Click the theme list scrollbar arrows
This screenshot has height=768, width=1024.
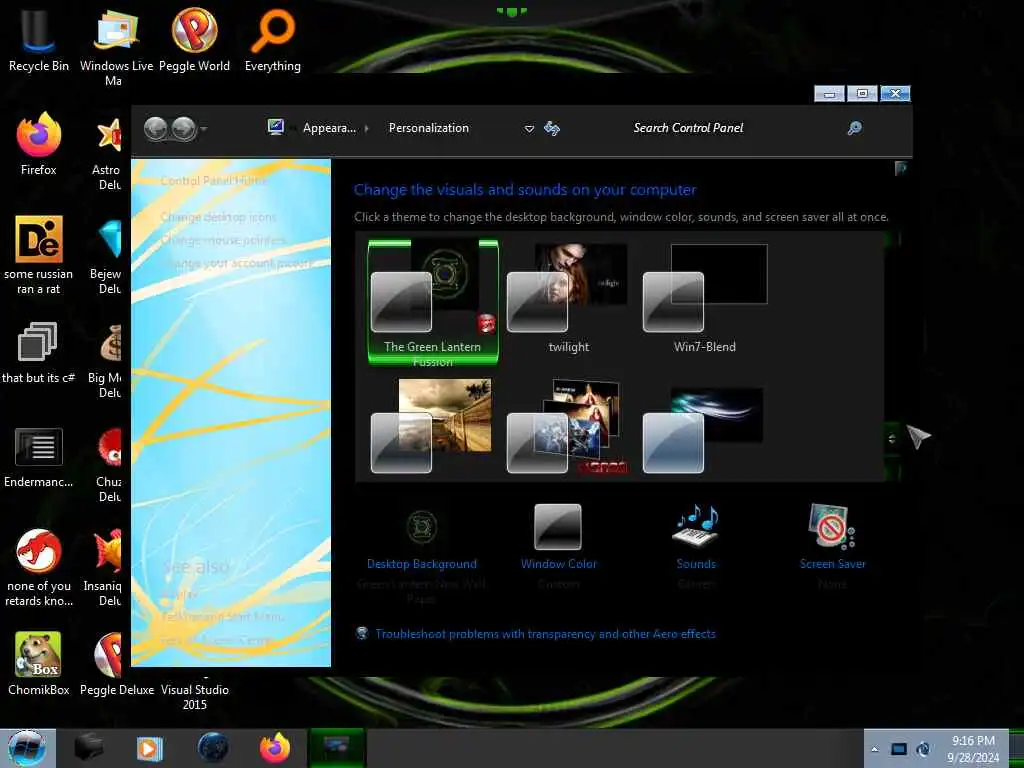892,439
